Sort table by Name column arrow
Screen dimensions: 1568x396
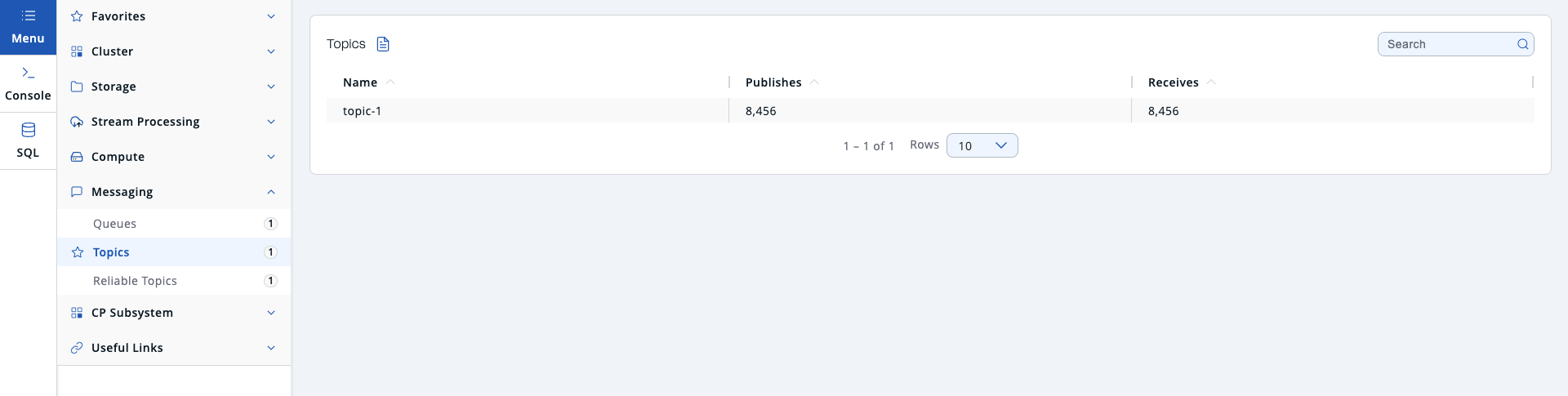tap(390, 82)
